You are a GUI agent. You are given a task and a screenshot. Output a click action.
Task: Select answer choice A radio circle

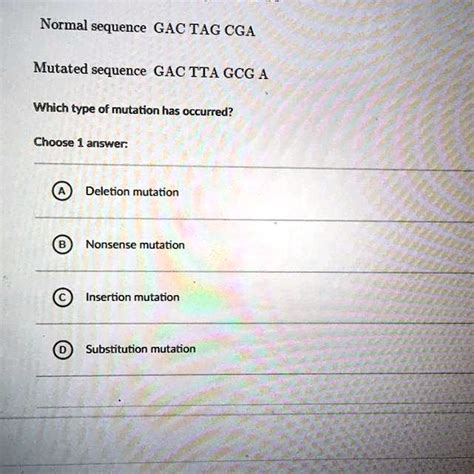(62, 192)
